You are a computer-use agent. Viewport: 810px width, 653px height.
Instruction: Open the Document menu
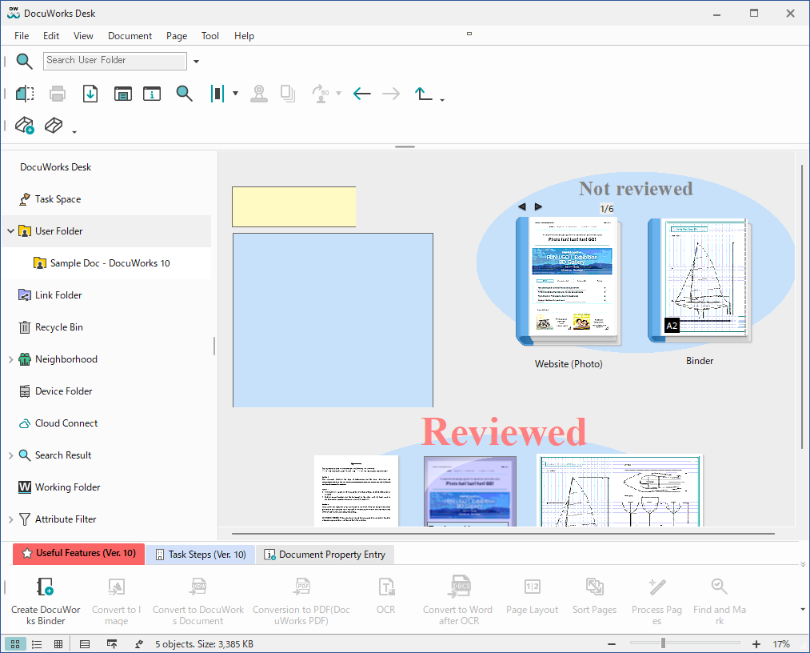coord(130,36)
